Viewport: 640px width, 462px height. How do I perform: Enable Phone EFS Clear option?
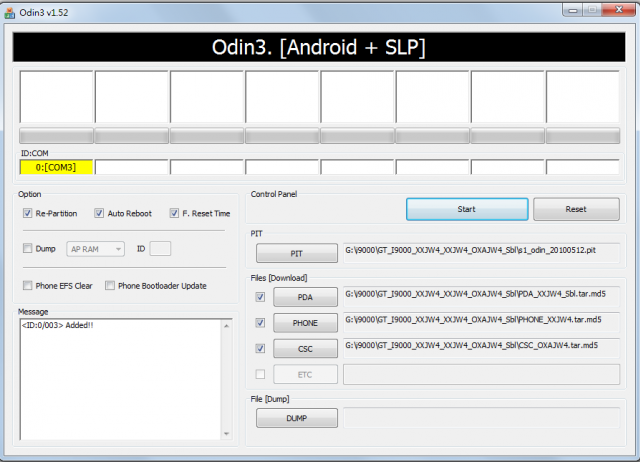27,285
